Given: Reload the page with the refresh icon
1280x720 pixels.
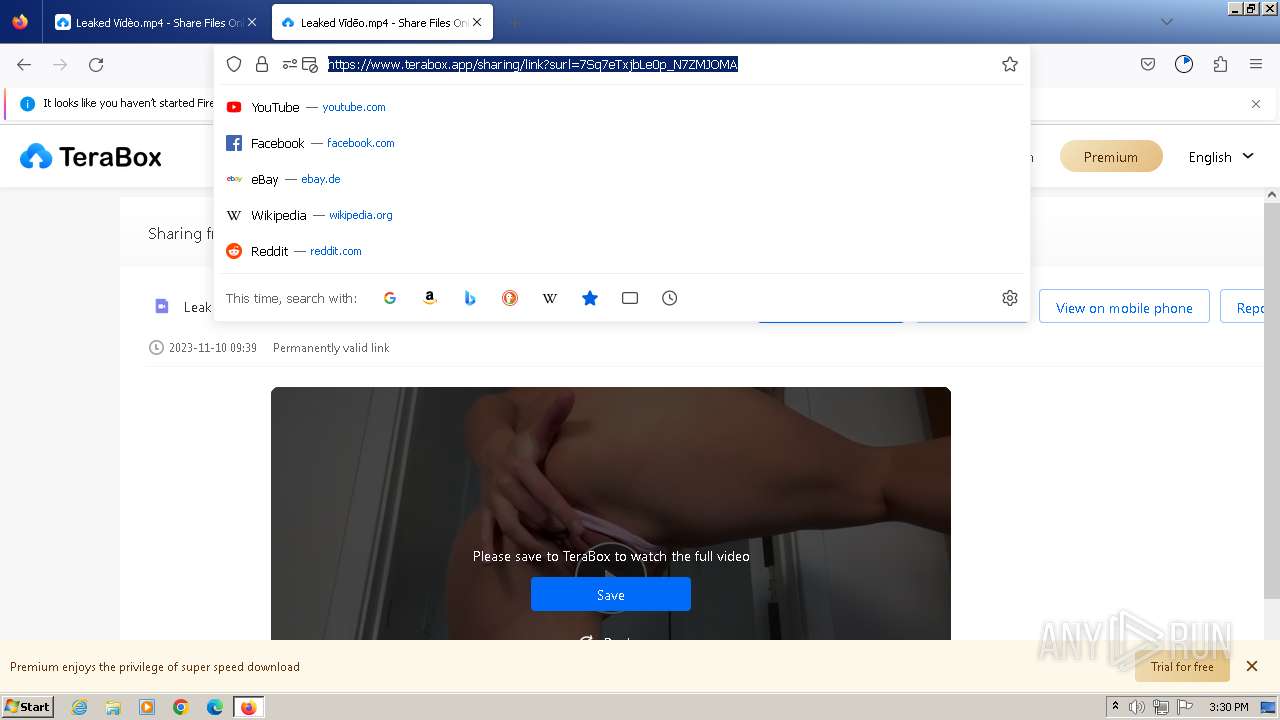Looking at the screenshot, I should (96, 64).
